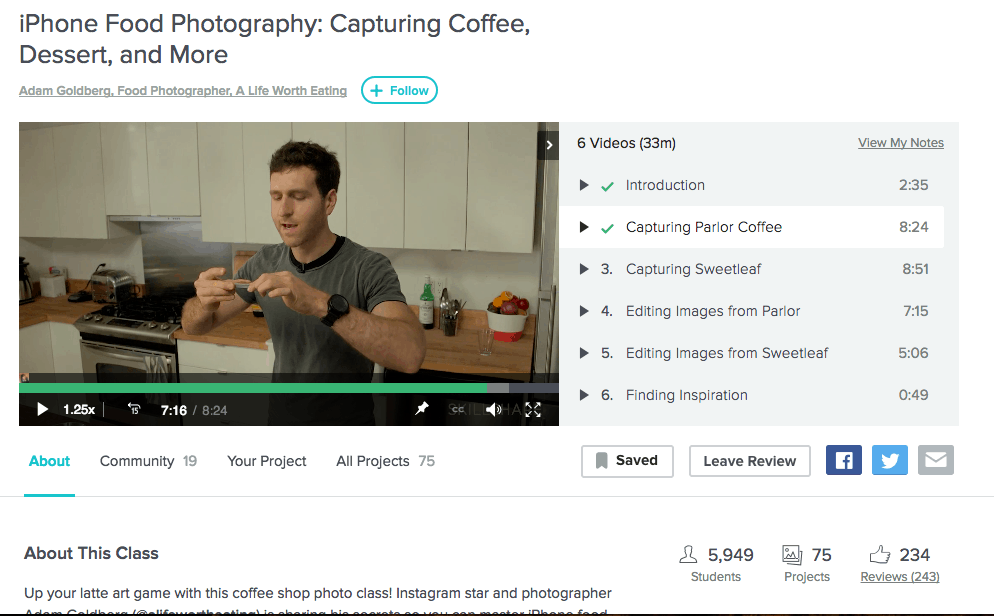
Task: Open the All Projects tab
Action: point(385,461)
